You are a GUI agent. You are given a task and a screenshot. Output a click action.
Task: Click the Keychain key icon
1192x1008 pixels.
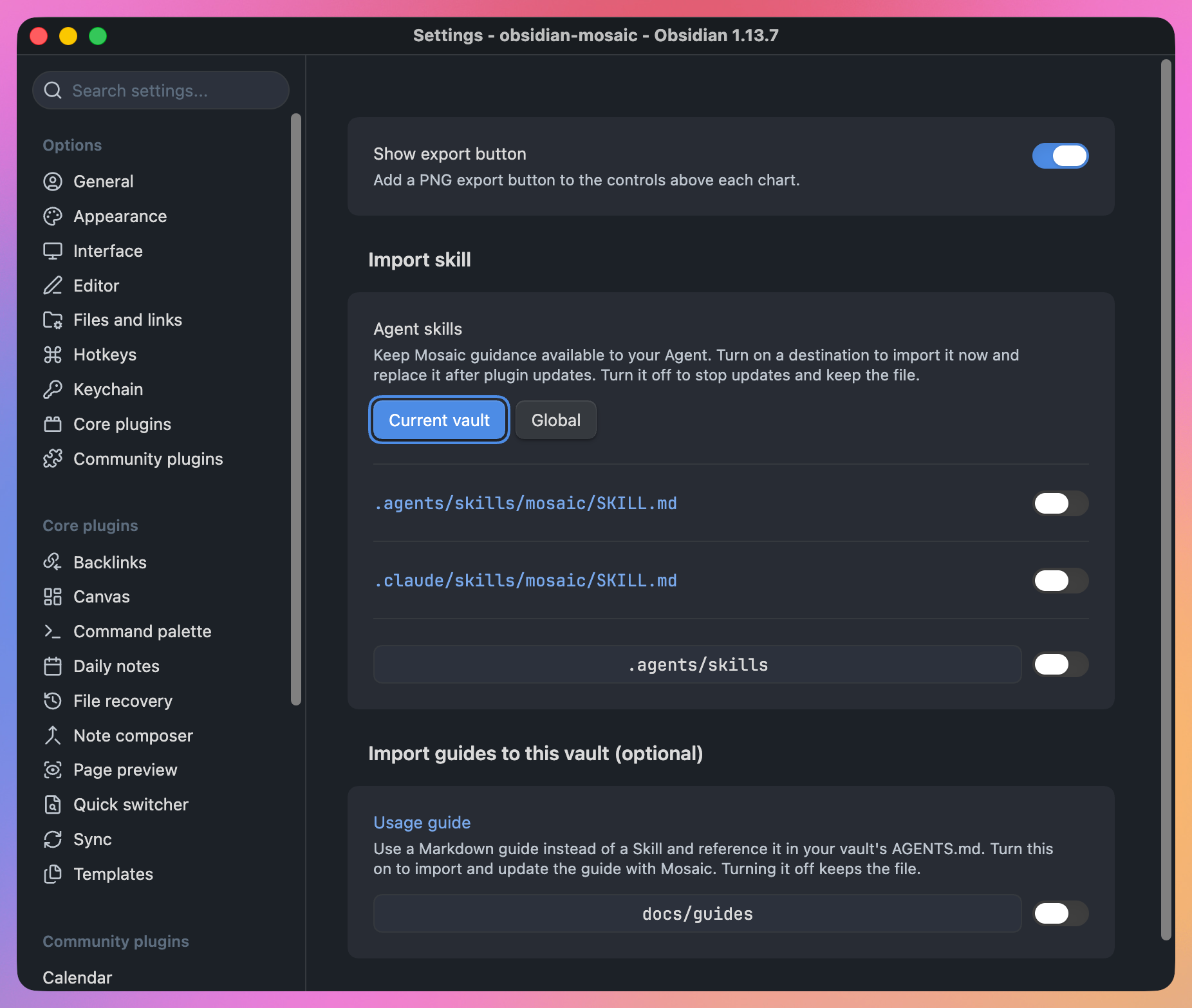pyautogui.click(x=53, y=389)
